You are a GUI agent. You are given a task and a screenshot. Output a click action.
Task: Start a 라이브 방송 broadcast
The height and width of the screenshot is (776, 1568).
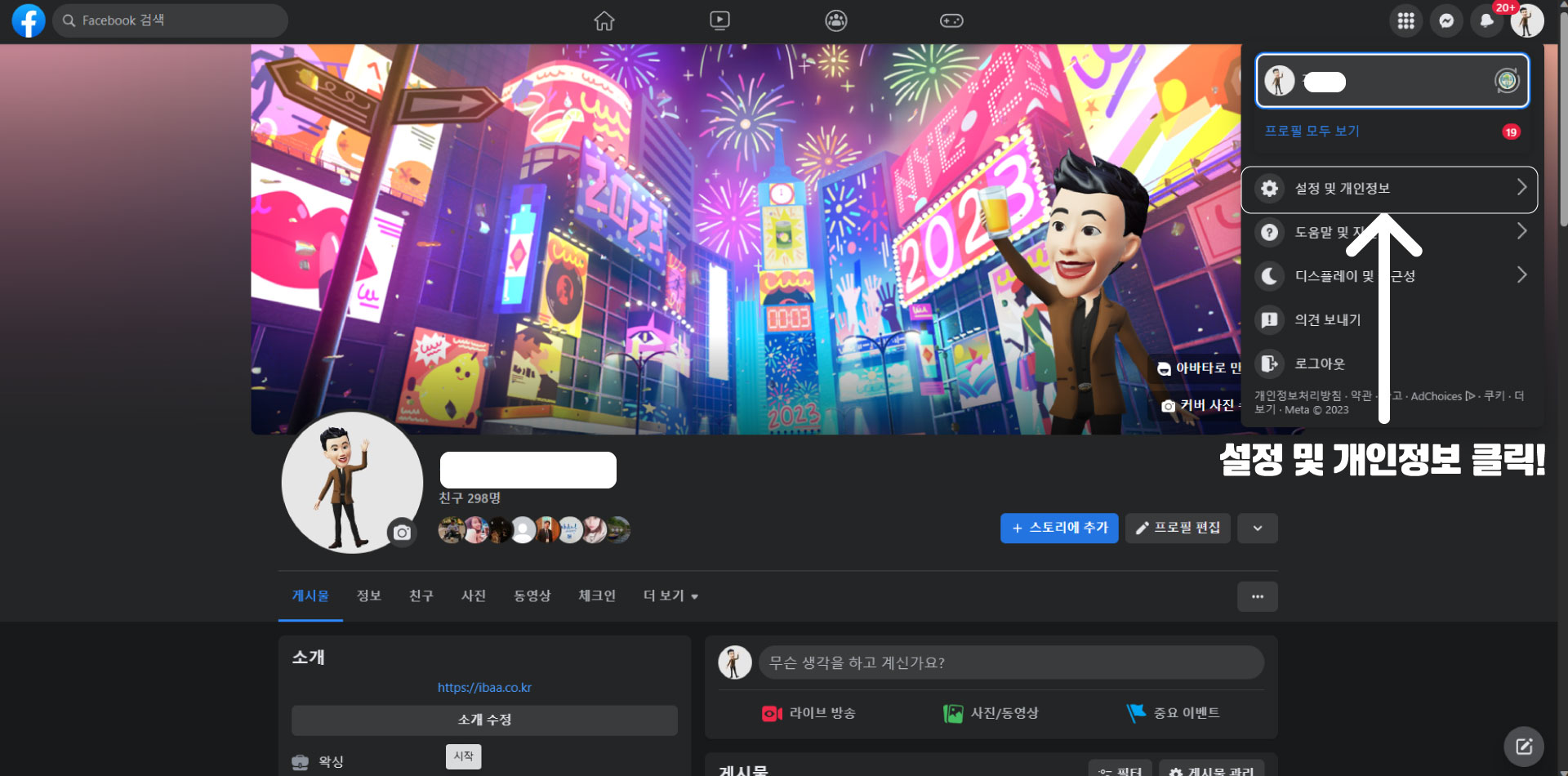click(809, 712)
